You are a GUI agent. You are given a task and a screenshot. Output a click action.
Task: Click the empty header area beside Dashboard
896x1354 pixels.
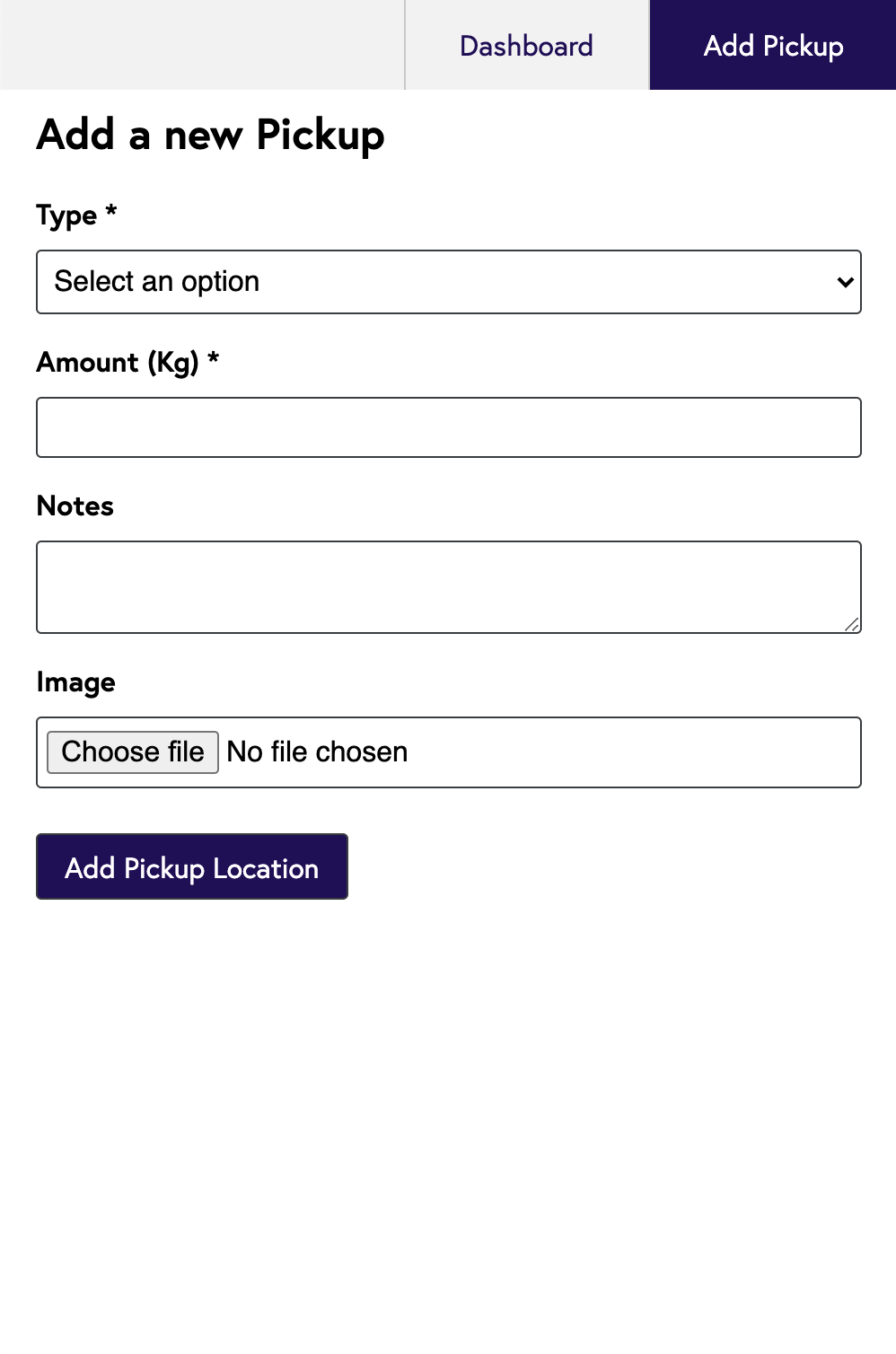(x=202, y=45)
